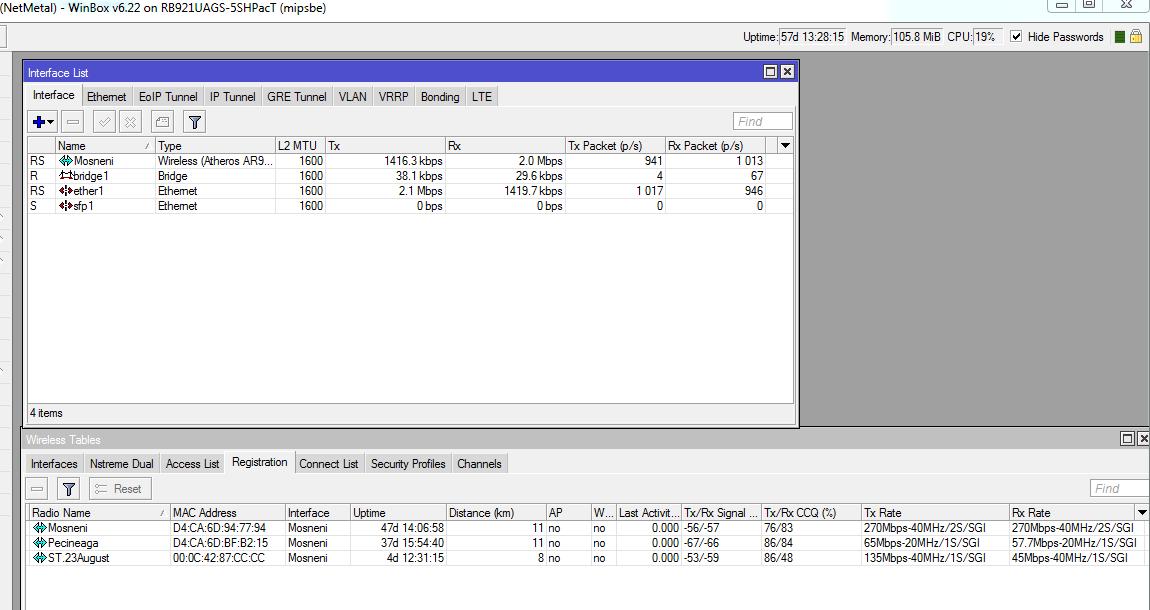Screen dimensions: 1150x610
Task: Toggle the Hide Passwords checkbox
Action: click(1016, 37)
